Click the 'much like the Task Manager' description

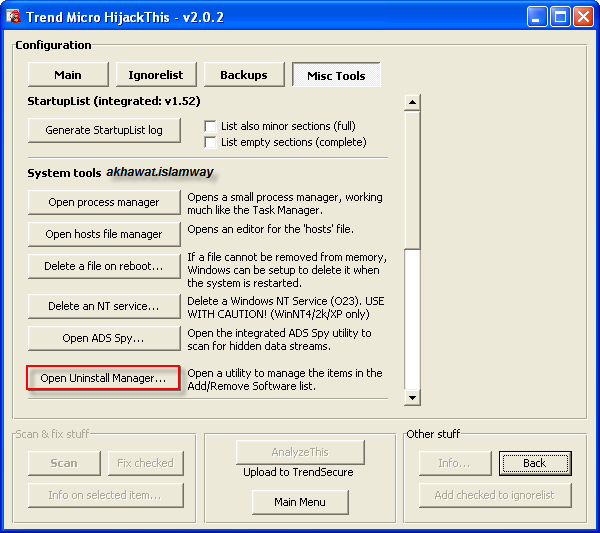click(255, 210)
